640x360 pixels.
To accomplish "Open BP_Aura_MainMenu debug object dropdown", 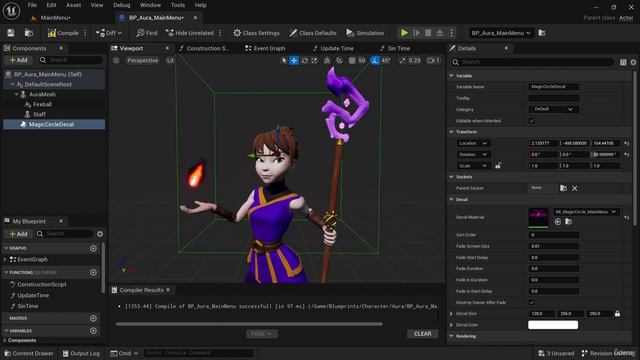I will click(x=501, y=33).
